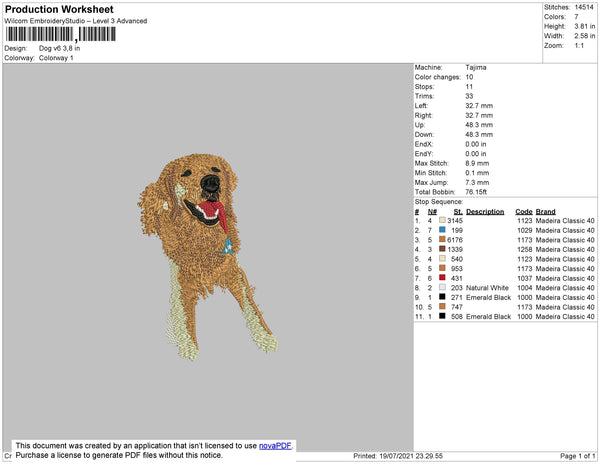Click thread code '1029' in stop 2

click(x=525, y=230)
